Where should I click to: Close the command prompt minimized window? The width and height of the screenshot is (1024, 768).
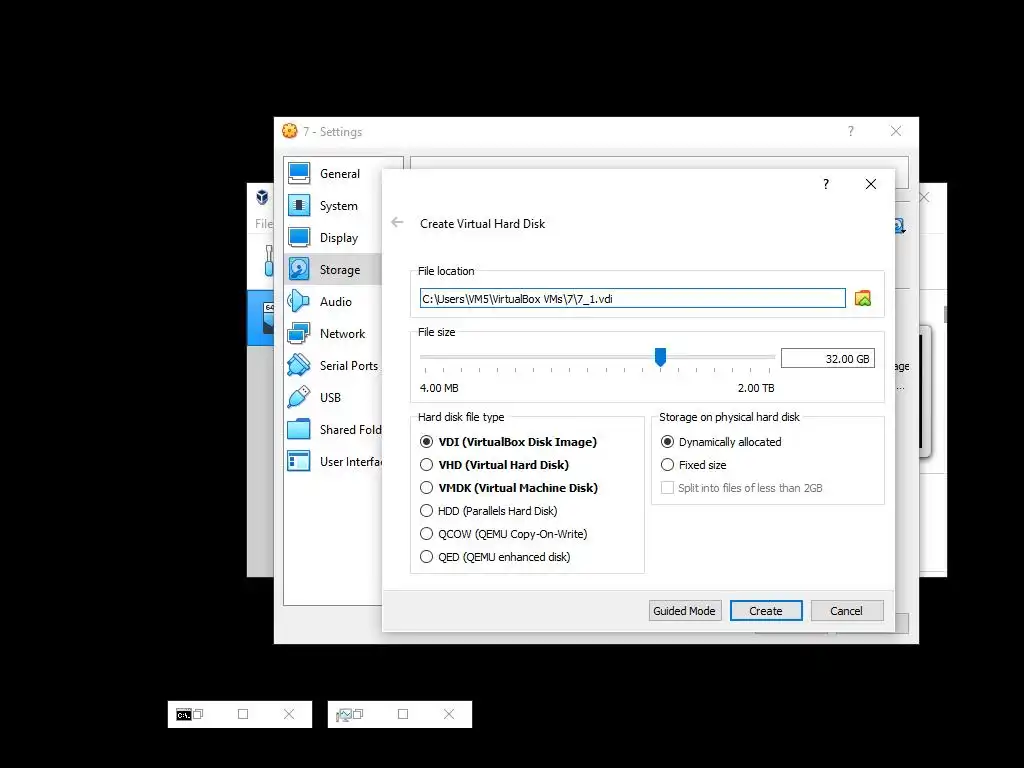[x=289, y=714]
